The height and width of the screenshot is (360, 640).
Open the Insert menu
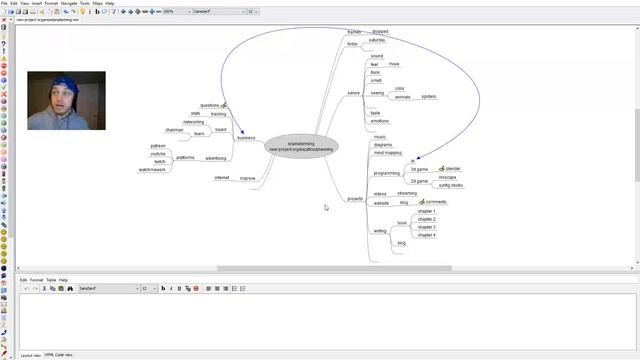pyautogui.click(x=37, y=3)
